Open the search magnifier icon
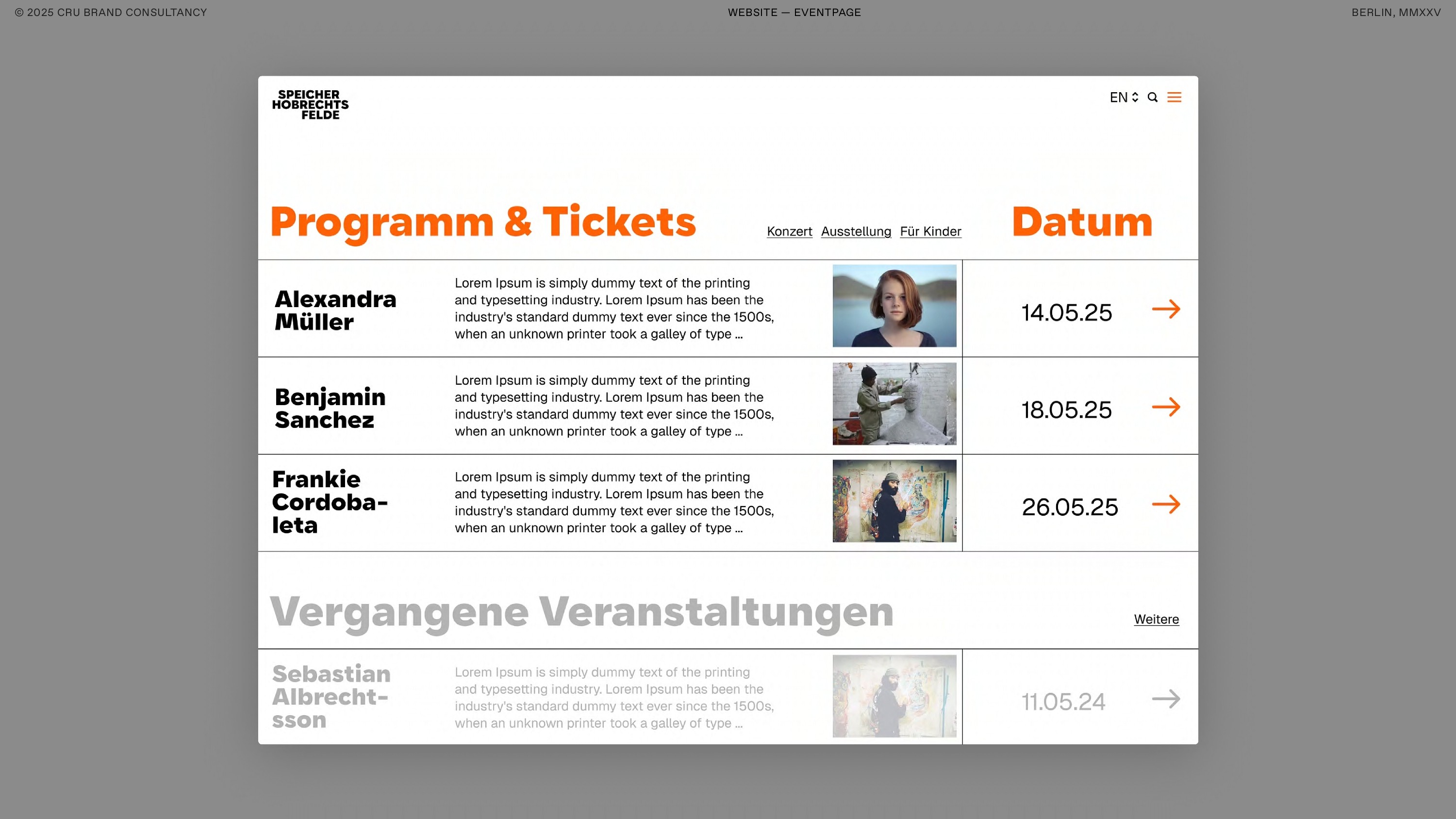Viewport: 1456px width, 819px height. click(1153, 97)
